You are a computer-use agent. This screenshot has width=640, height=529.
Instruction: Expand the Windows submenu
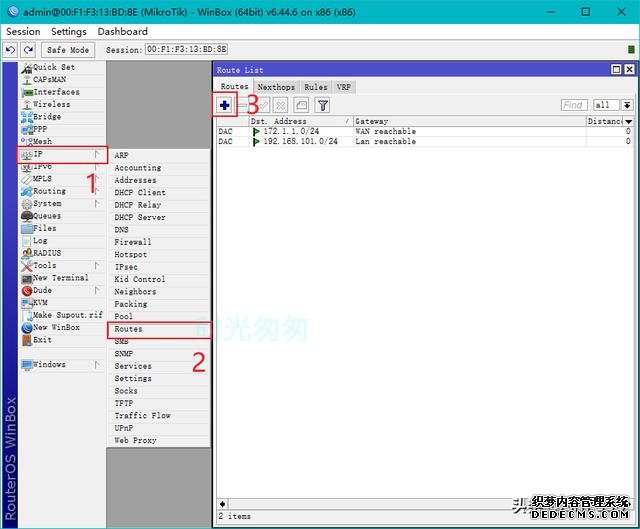62,364
